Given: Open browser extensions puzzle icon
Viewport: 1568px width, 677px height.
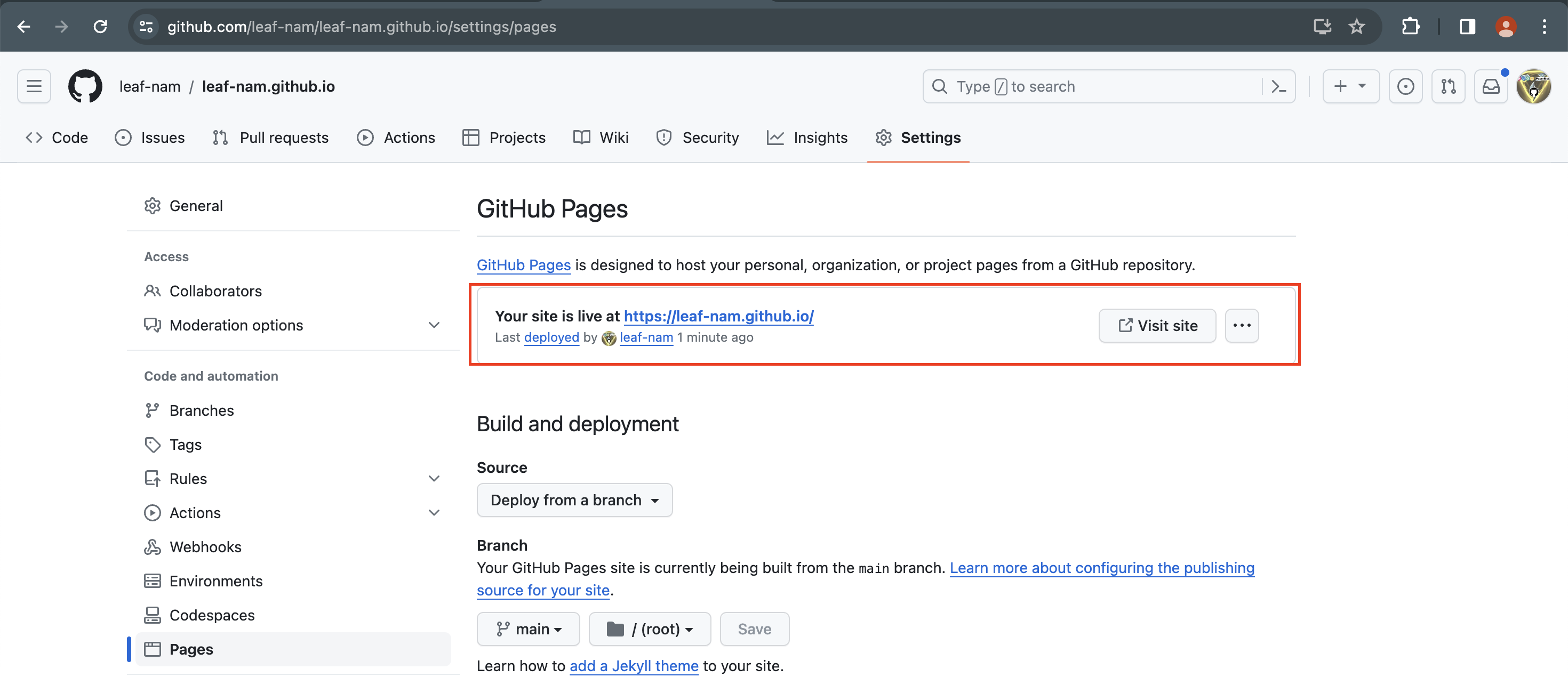Looking at the screenshot, I should click(1410, 27).
